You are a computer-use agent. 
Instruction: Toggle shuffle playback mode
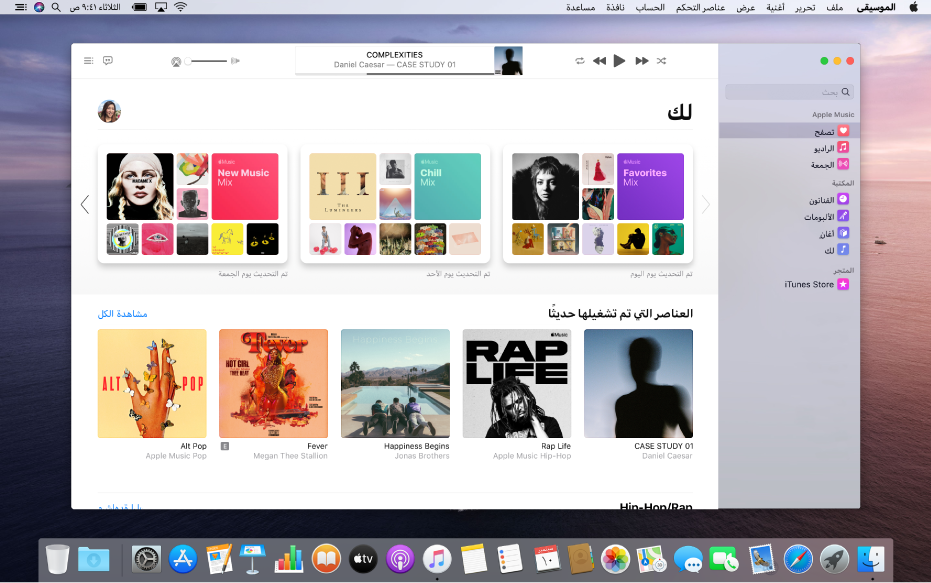coord(661,60)
